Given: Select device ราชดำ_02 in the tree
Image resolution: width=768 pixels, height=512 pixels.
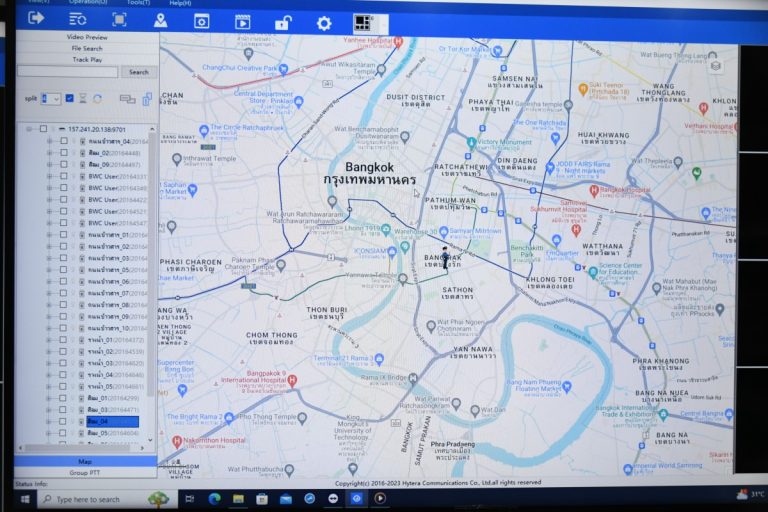Looking at the screenshot, I should point(116,351).
